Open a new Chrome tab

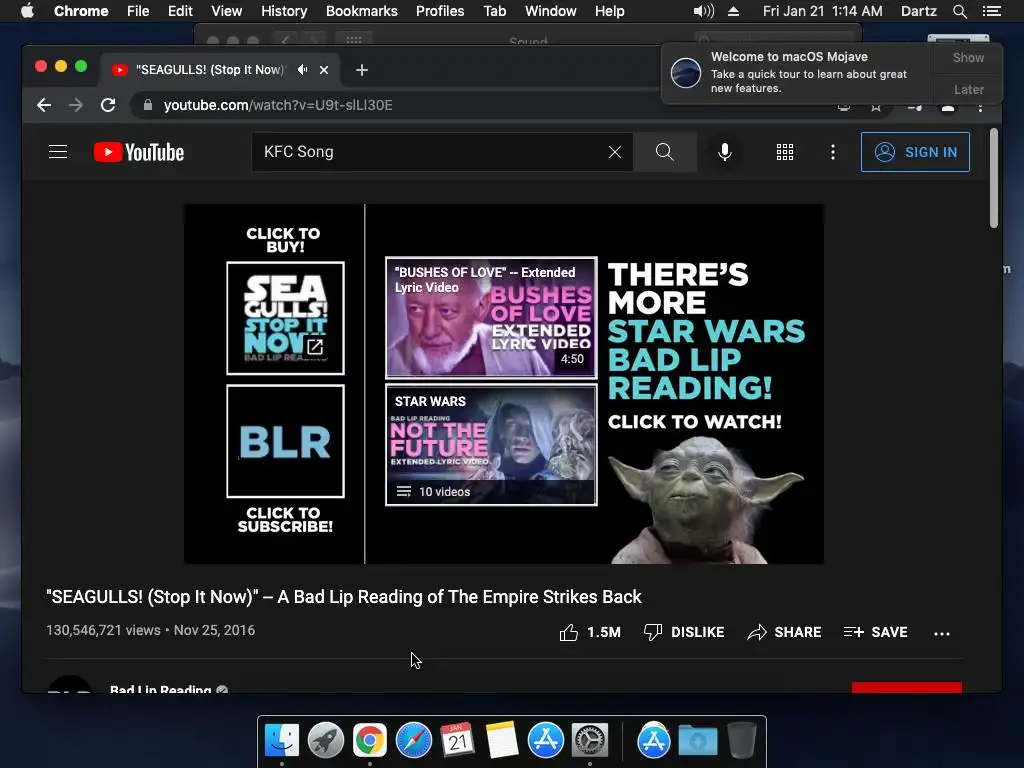(362, 70)
